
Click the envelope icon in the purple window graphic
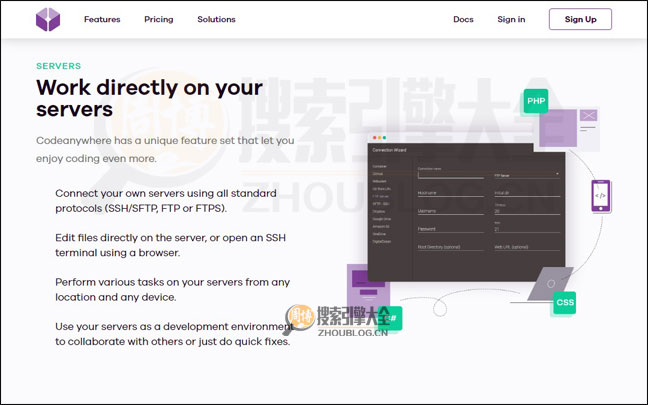pyautogui.click(x=588, y=115)
